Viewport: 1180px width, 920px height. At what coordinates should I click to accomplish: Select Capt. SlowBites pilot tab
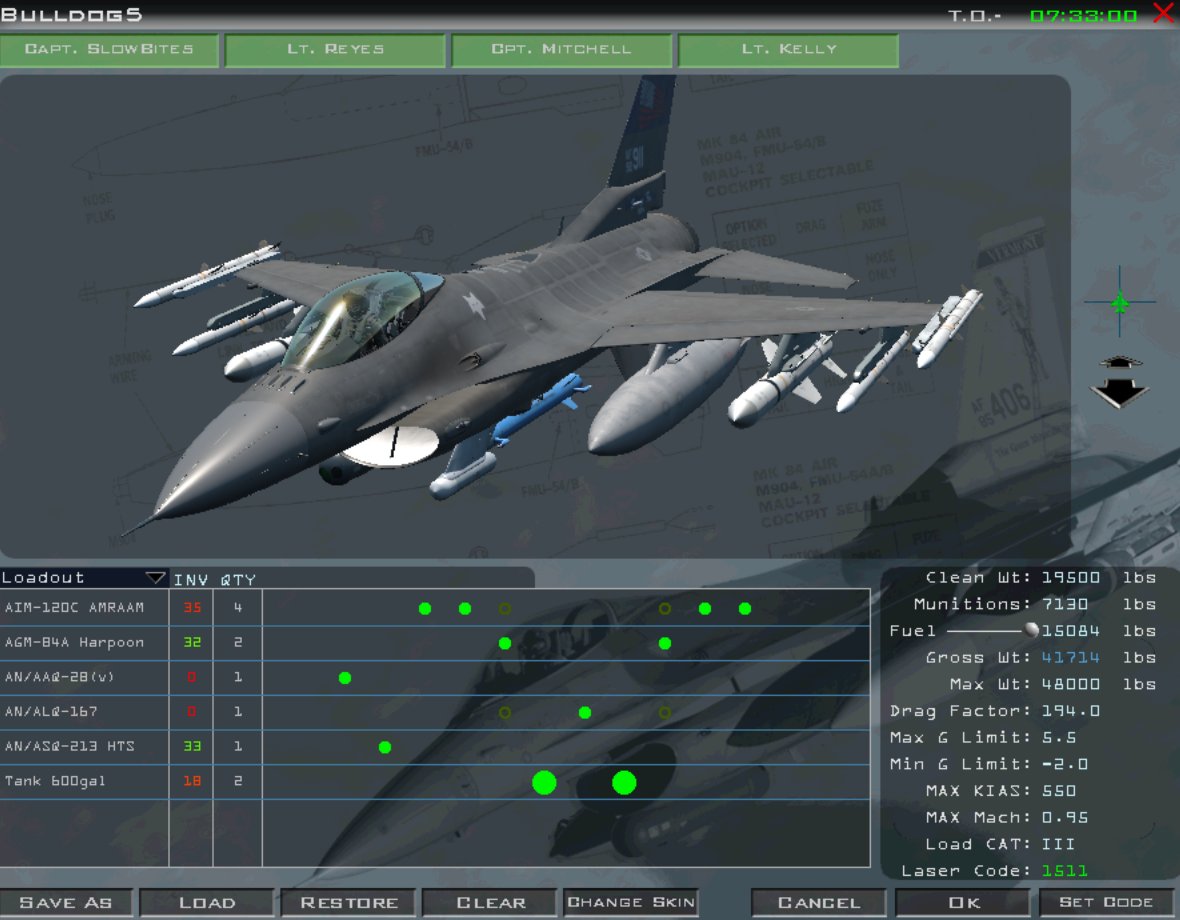click(x=109, y=50)
